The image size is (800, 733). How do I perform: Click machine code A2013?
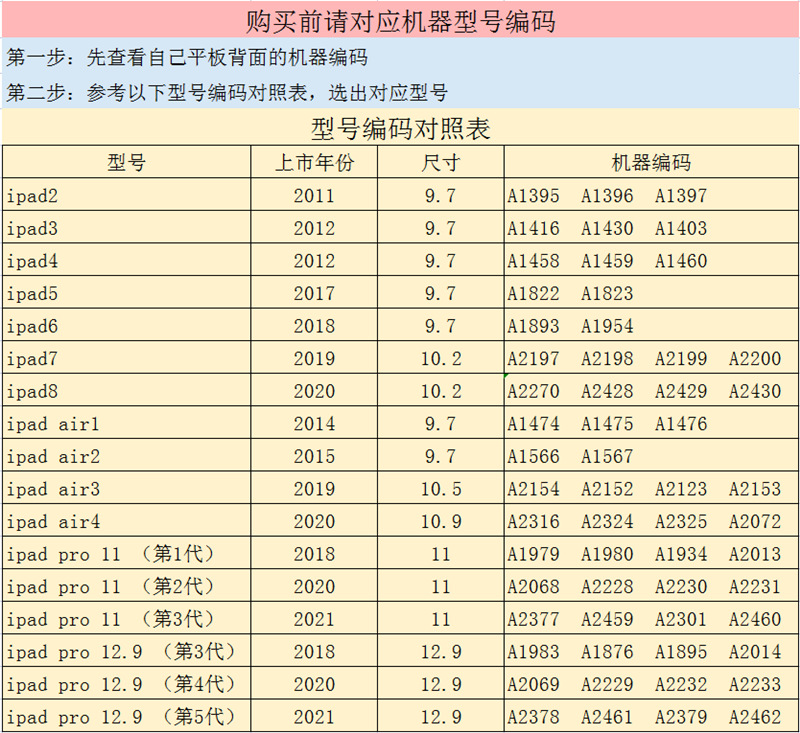coord(755,554)
